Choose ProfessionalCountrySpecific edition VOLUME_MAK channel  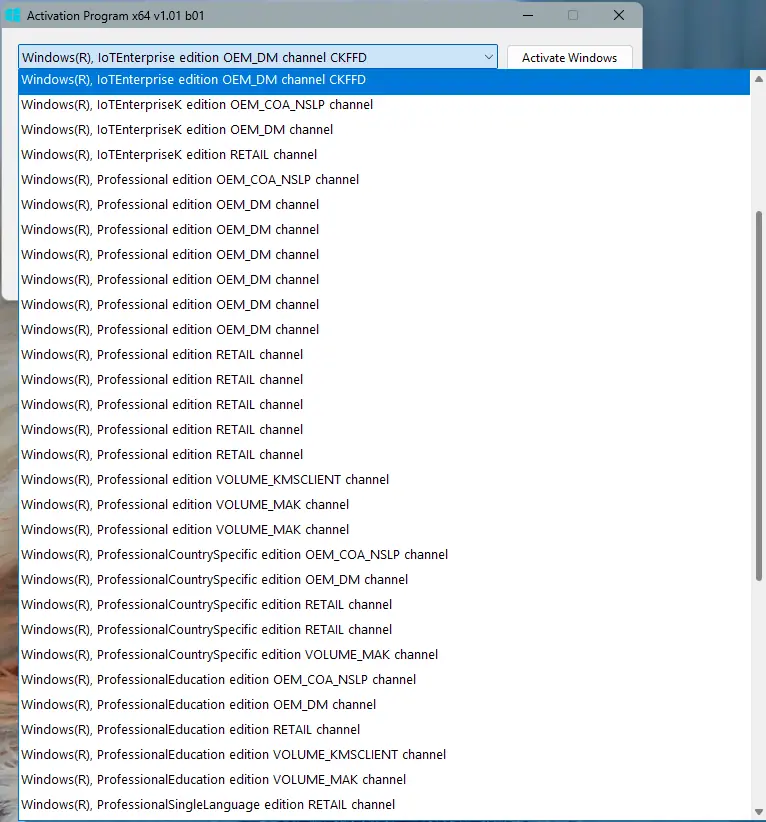[x=384, y=655]
